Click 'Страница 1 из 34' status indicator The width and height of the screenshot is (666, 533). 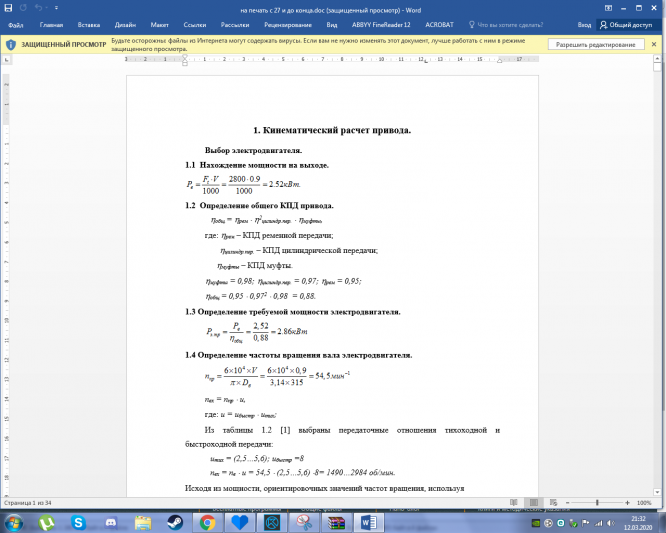pyautogui.click(x=28, y=503)
